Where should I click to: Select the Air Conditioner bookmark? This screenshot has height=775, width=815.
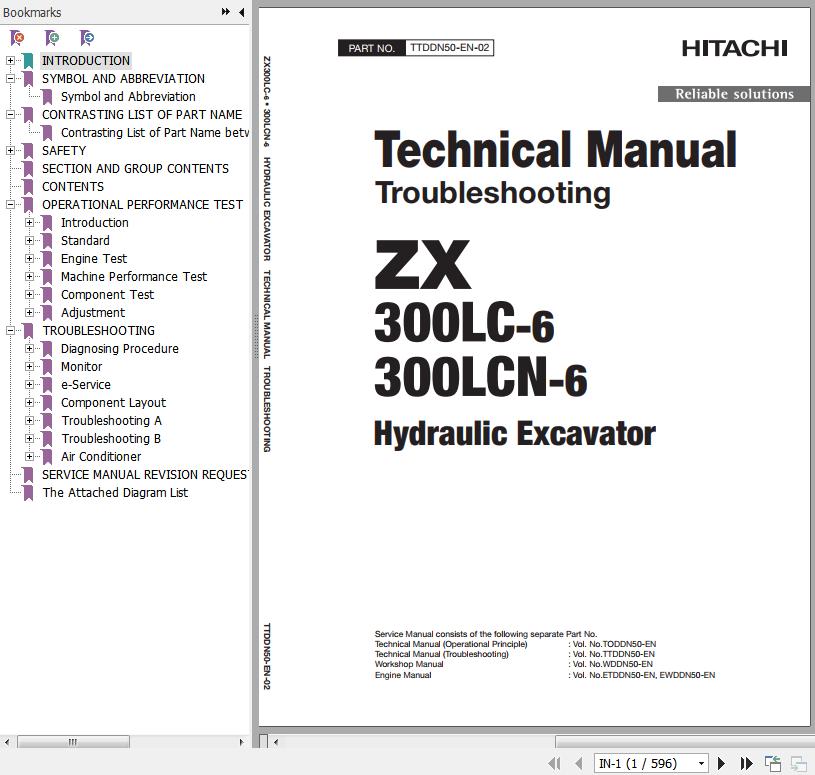(x=101, y=457)
